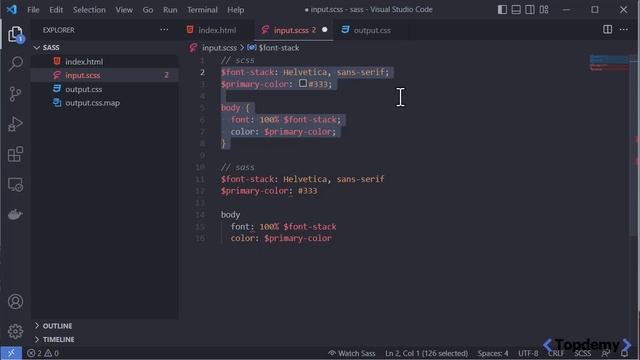Open the Remote Explorer view

16,184
